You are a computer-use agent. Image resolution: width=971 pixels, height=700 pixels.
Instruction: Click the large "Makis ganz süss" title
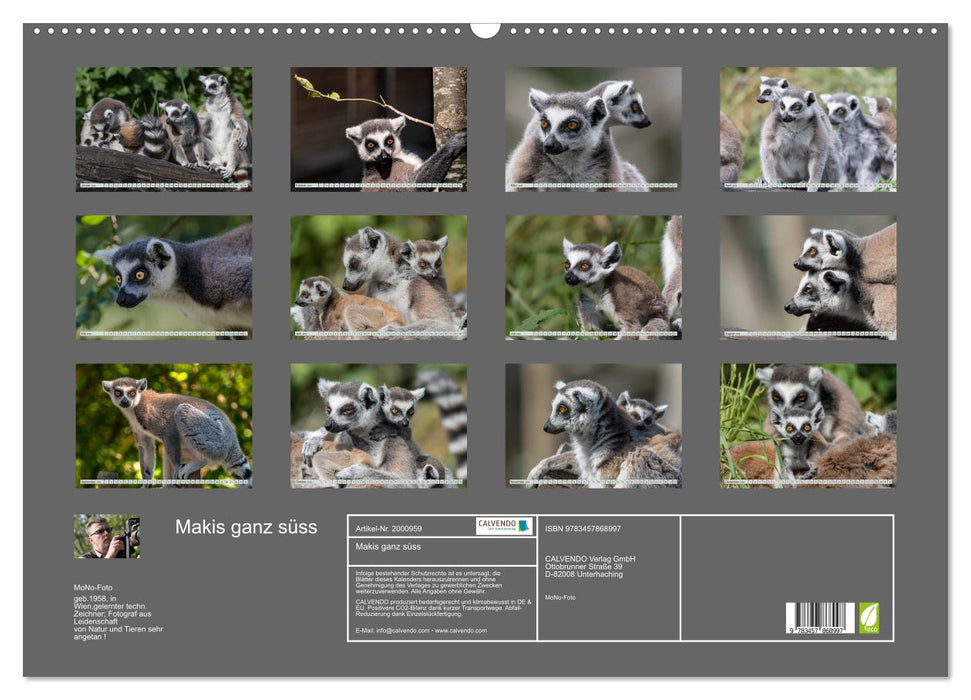[246, 527]
